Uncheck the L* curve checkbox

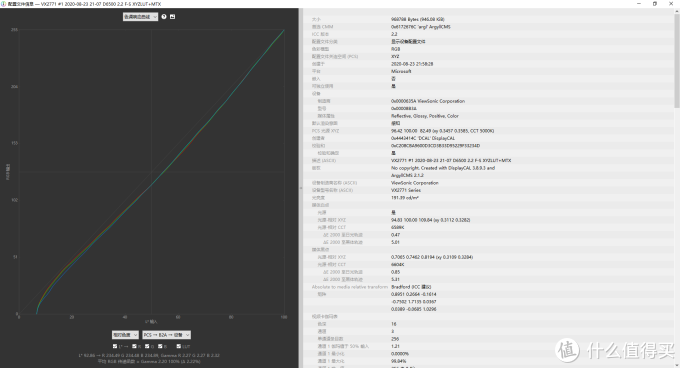(115, 346)
